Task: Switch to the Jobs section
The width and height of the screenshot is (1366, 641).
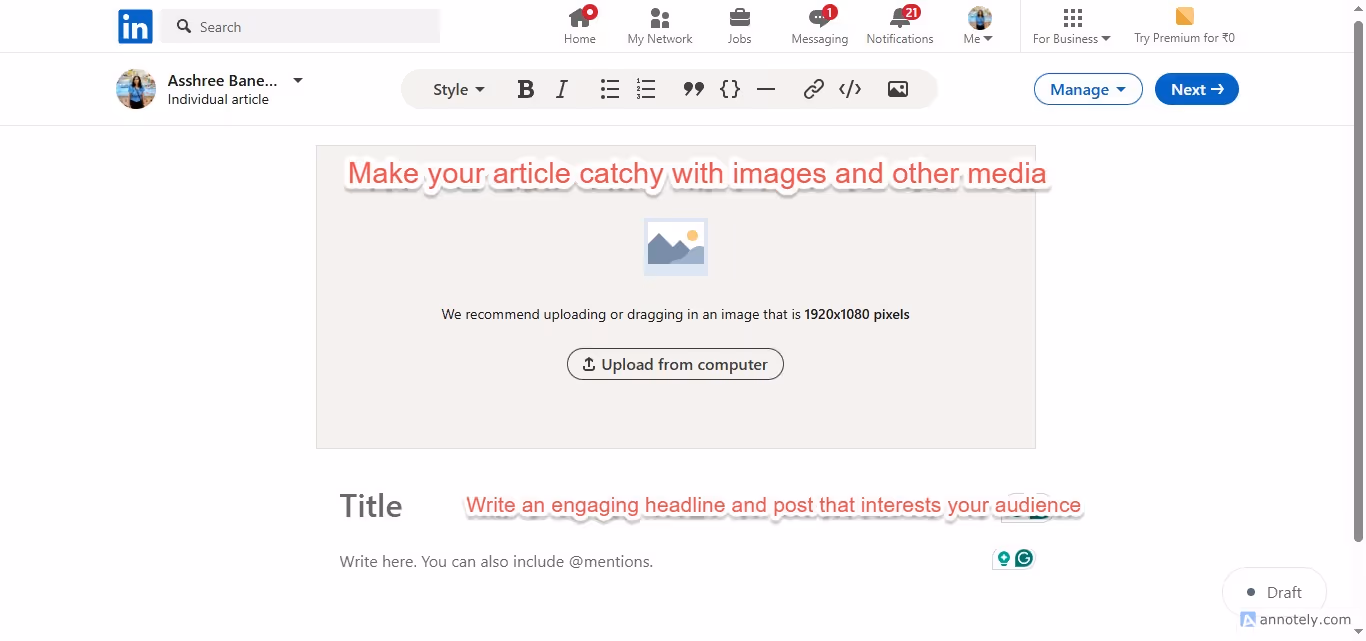Action: click(x=739, y=26)
